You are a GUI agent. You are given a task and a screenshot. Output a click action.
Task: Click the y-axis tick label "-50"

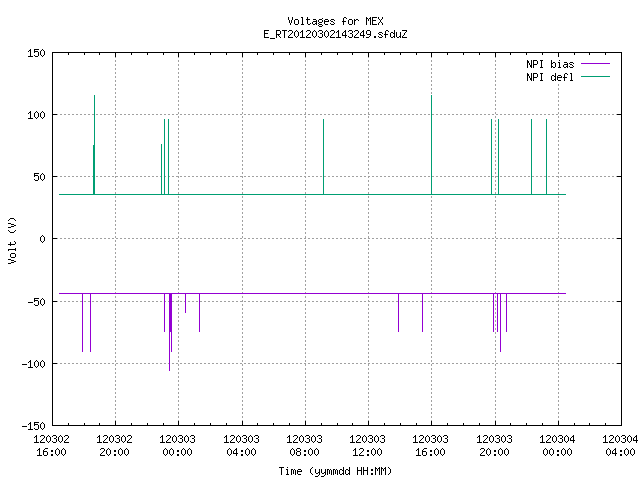[36, 302]
